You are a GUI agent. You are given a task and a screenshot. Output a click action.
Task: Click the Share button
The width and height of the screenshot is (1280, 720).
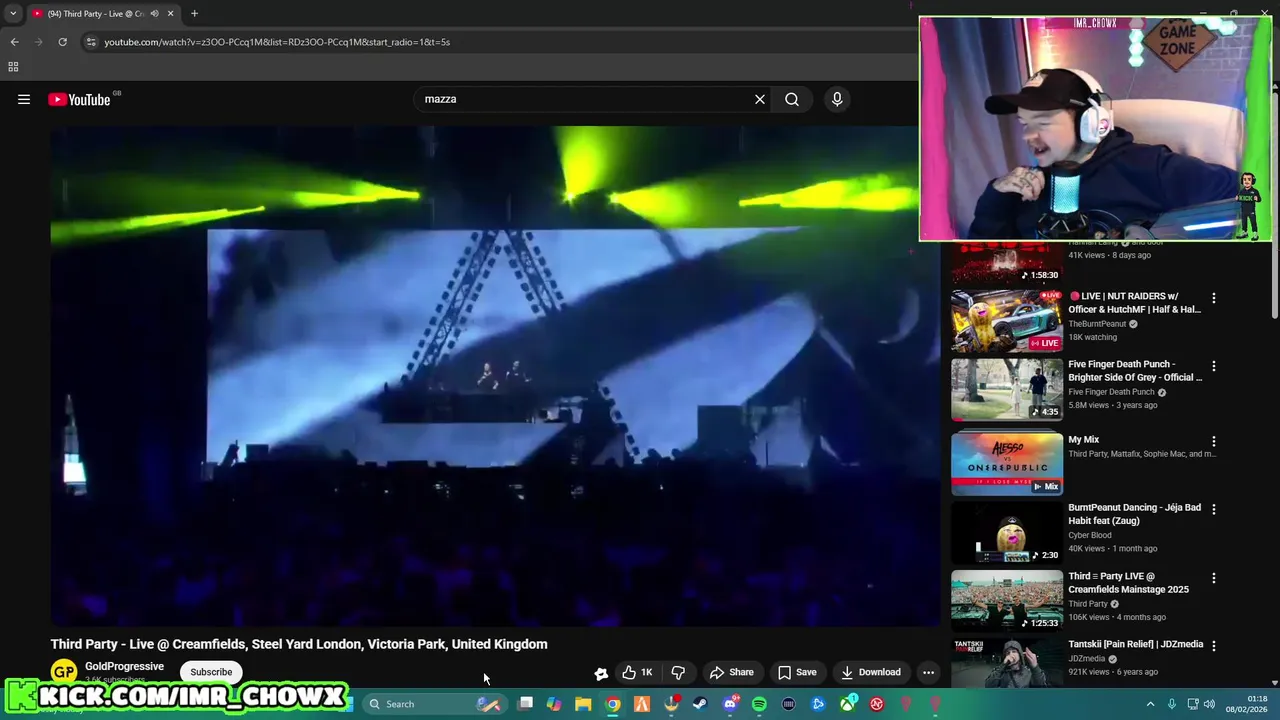coord(731,672)
